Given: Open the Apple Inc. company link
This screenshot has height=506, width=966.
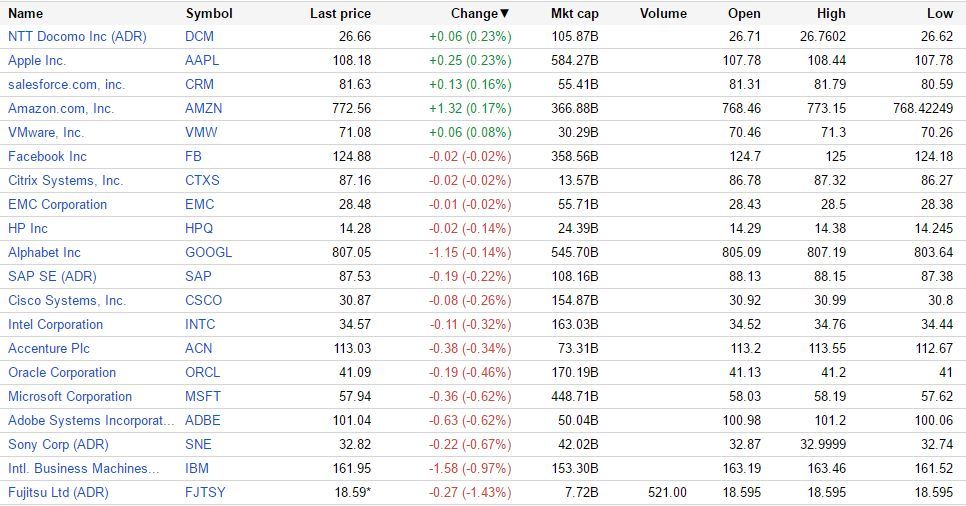Looking at the screenshot, I should click(x=37, y=60).
